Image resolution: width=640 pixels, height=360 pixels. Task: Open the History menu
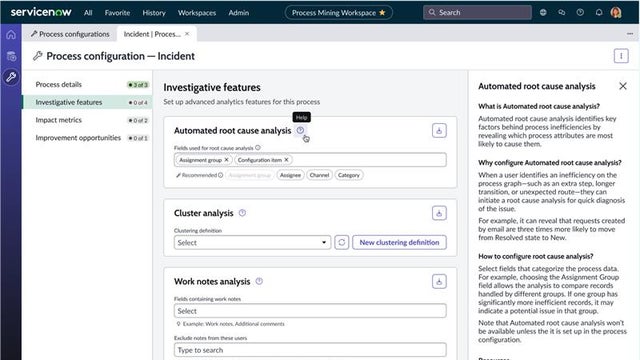154,13
